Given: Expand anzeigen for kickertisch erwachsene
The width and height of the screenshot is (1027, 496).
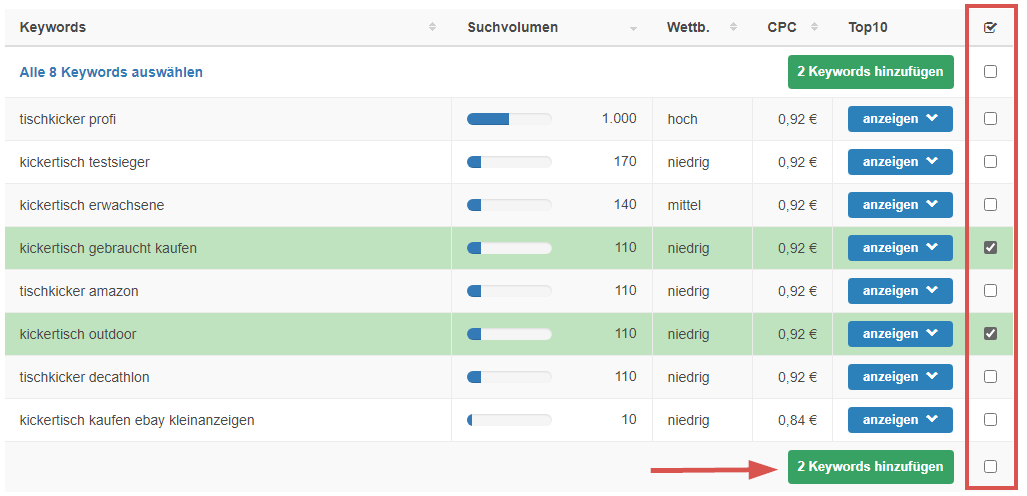Looking at the screenshot, I should (x=900, y=205).
